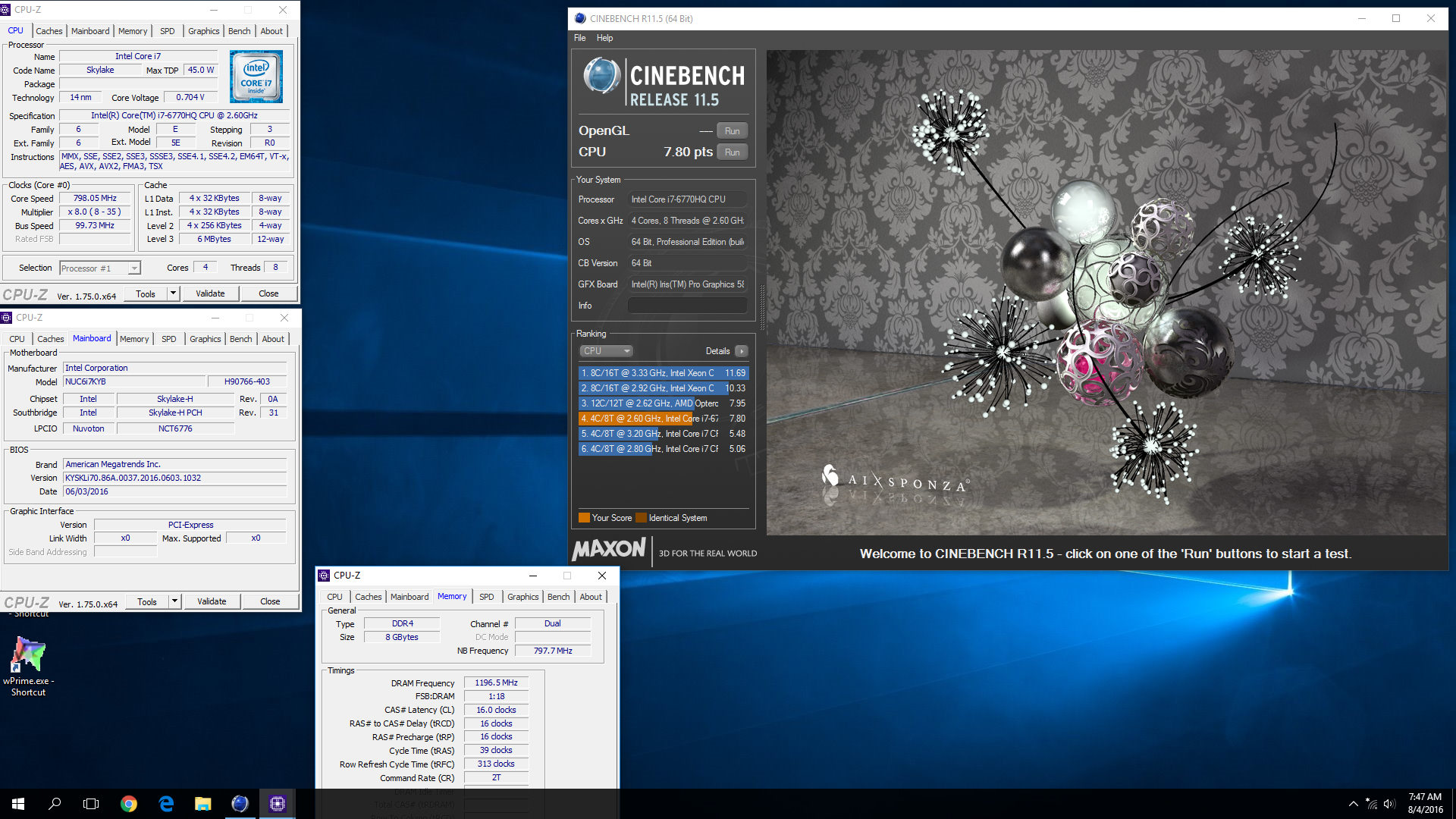This screenshot has height=819, width=1456.
Task: Click Cinebench sphere logo
Action: [x=602, y=76]
